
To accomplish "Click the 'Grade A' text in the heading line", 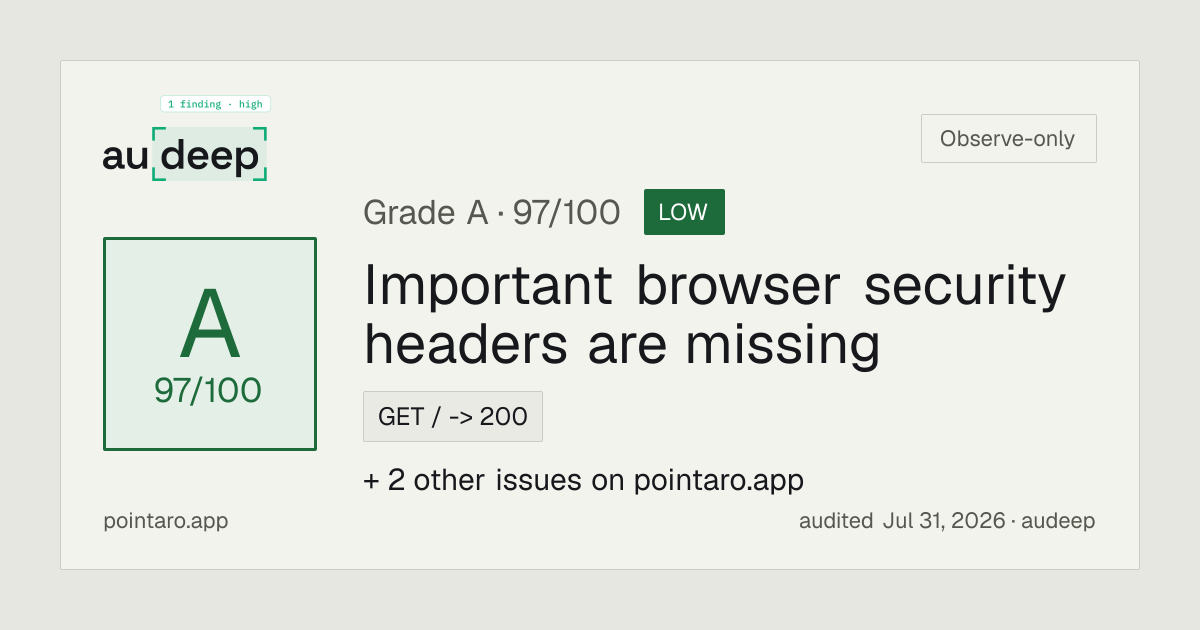I will [x=424, y=212].
